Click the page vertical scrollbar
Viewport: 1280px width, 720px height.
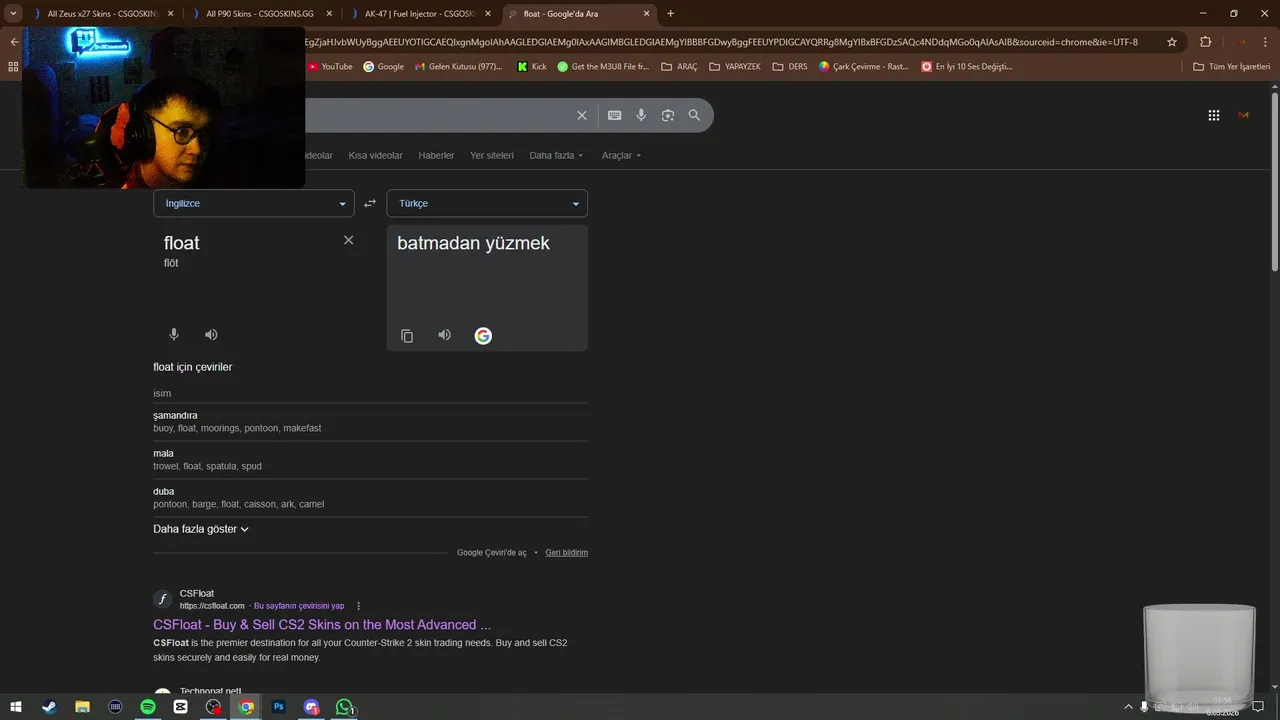click(x=1274, y=181)
